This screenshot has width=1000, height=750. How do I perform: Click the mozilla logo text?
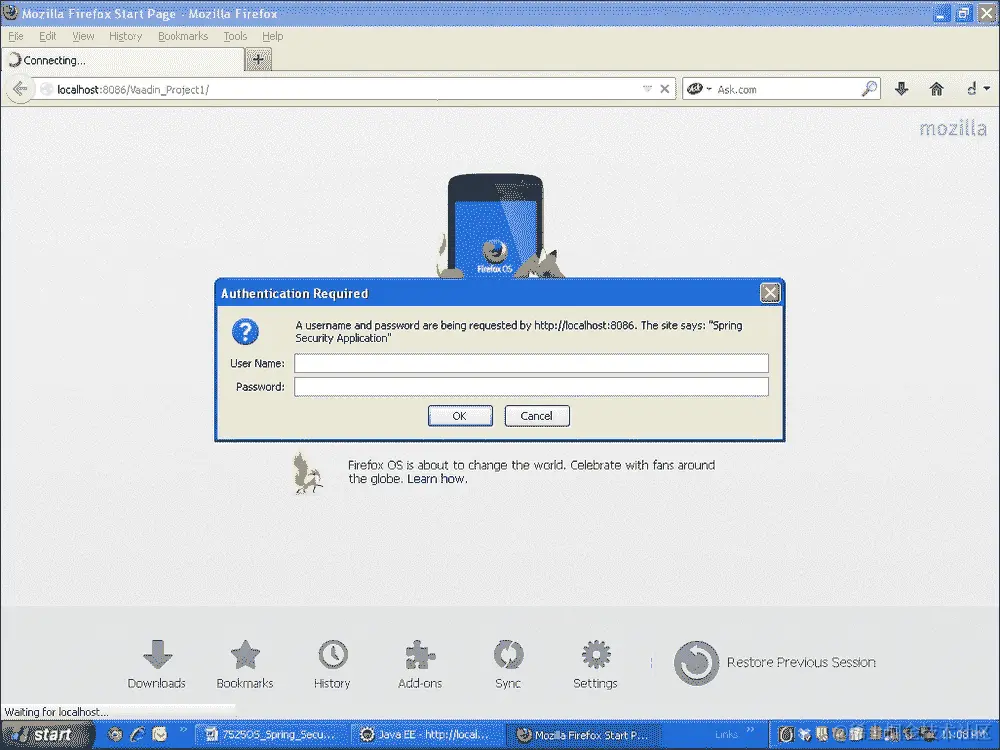[x=953, y=129]
